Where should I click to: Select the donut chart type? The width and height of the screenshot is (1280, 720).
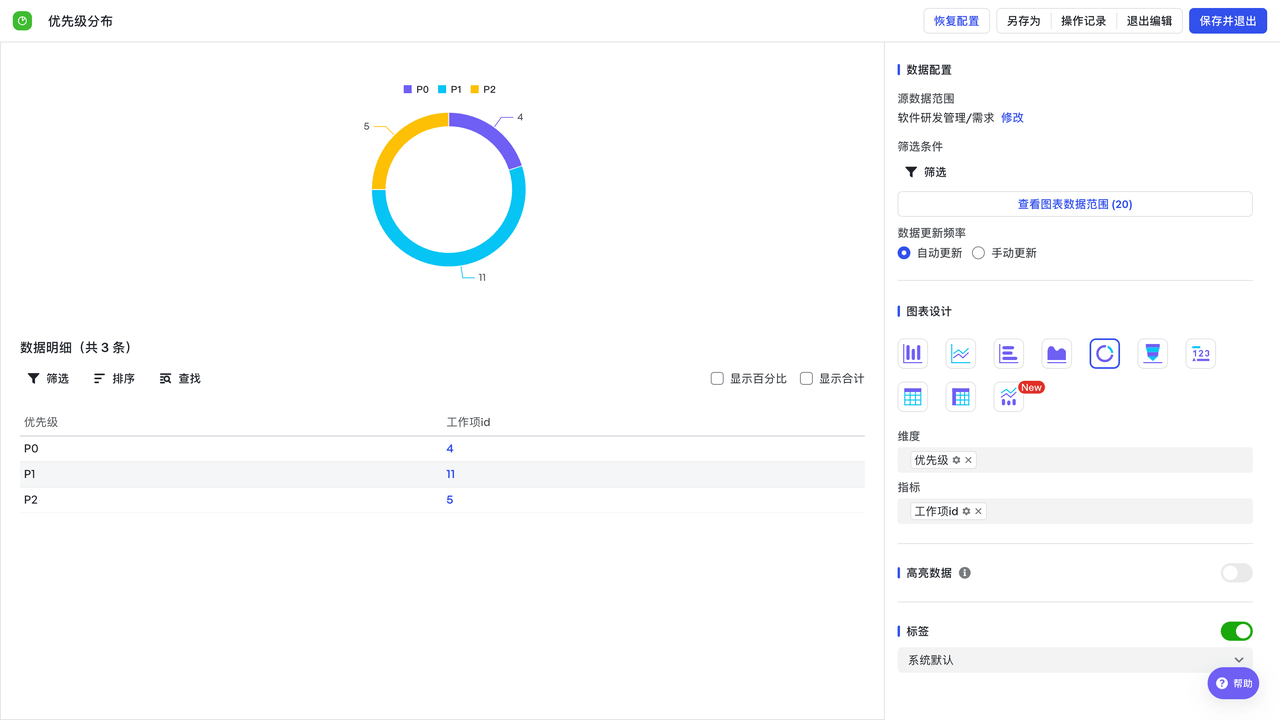(x=1104, y=353)
